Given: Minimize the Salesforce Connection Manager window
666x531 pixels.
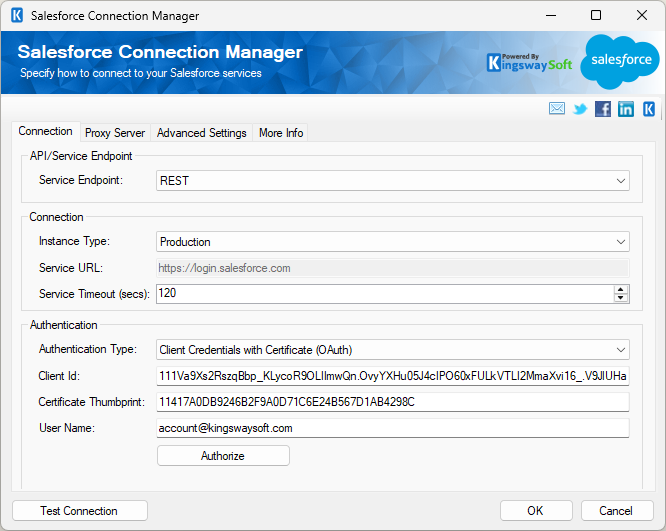Looking at the screenshot, I should coord(551,15).
